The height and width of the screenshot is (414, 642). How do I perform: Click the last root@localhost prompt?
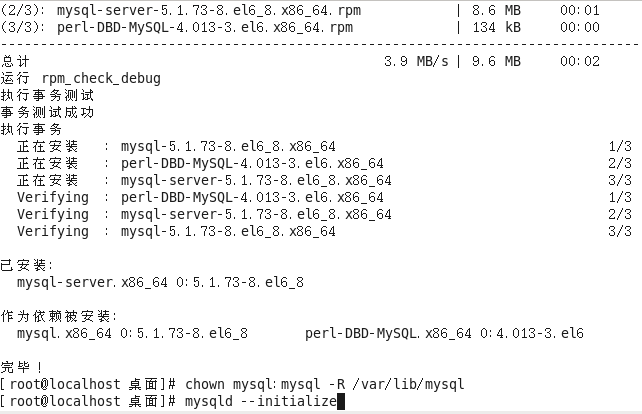coord(88,401)
